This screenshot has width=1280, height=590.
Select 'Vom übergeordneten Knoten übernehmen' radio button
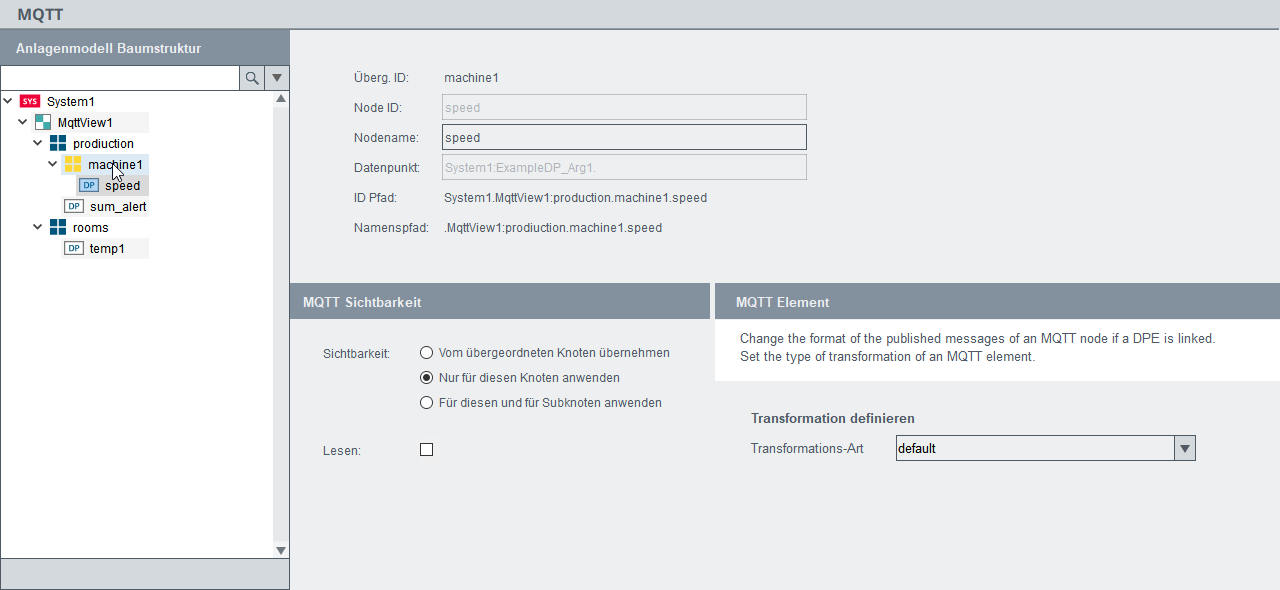[426, 352]
